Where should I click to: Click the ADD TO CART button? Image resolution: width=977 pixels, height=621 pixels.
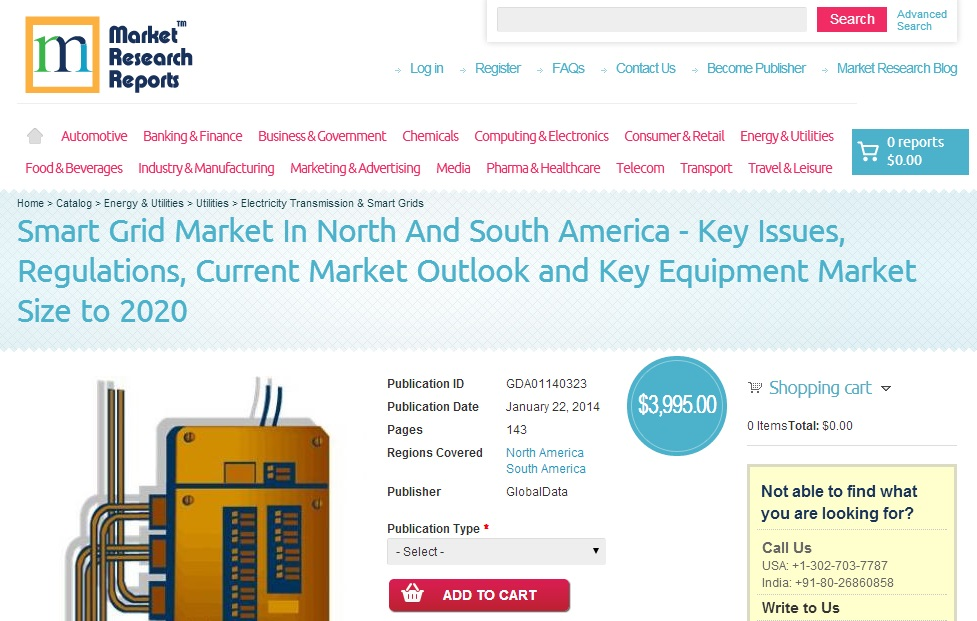[479, 595]
